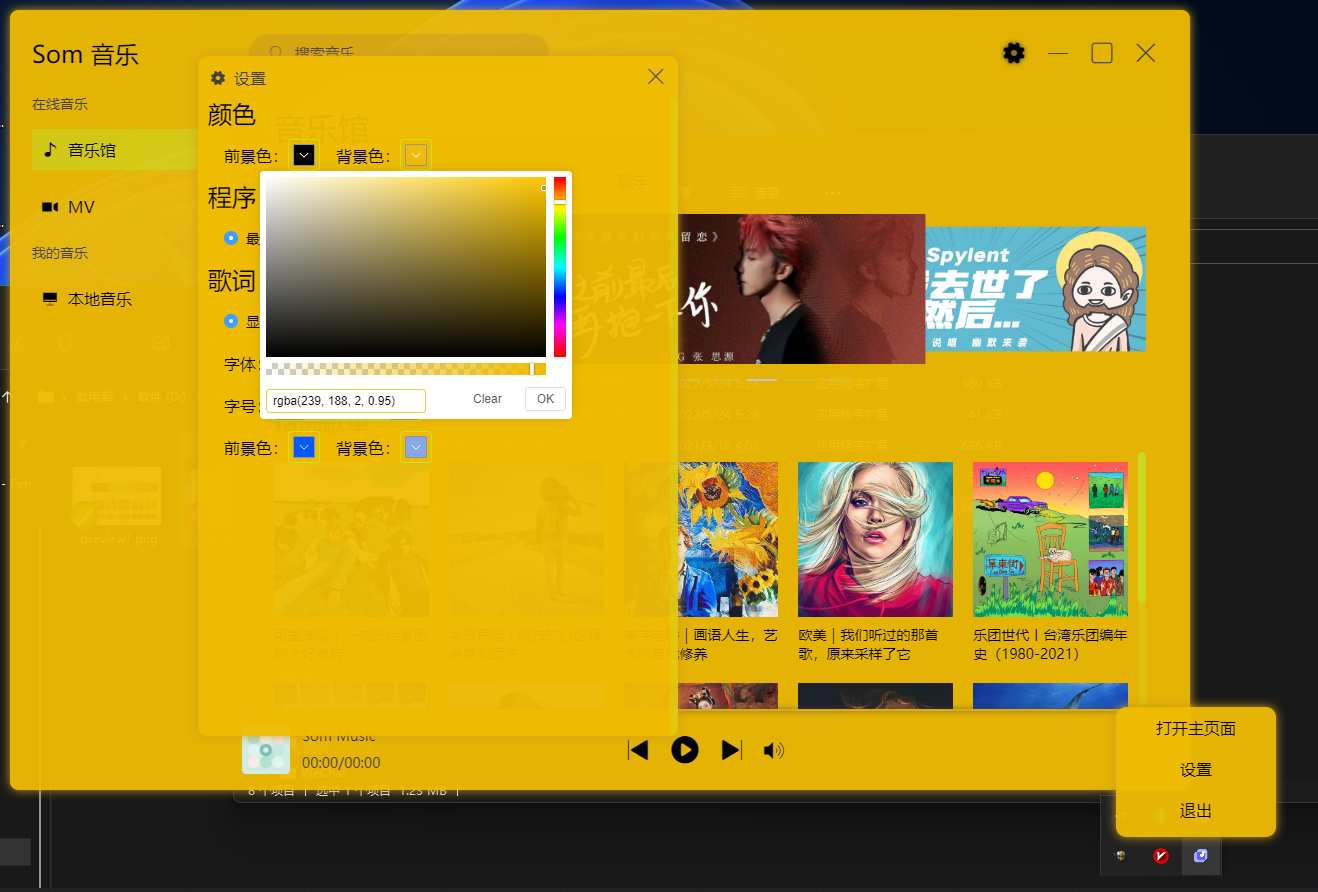Open the light-blue lyrics 背景色 color dropdown
1318x892 pixels.
416,447
